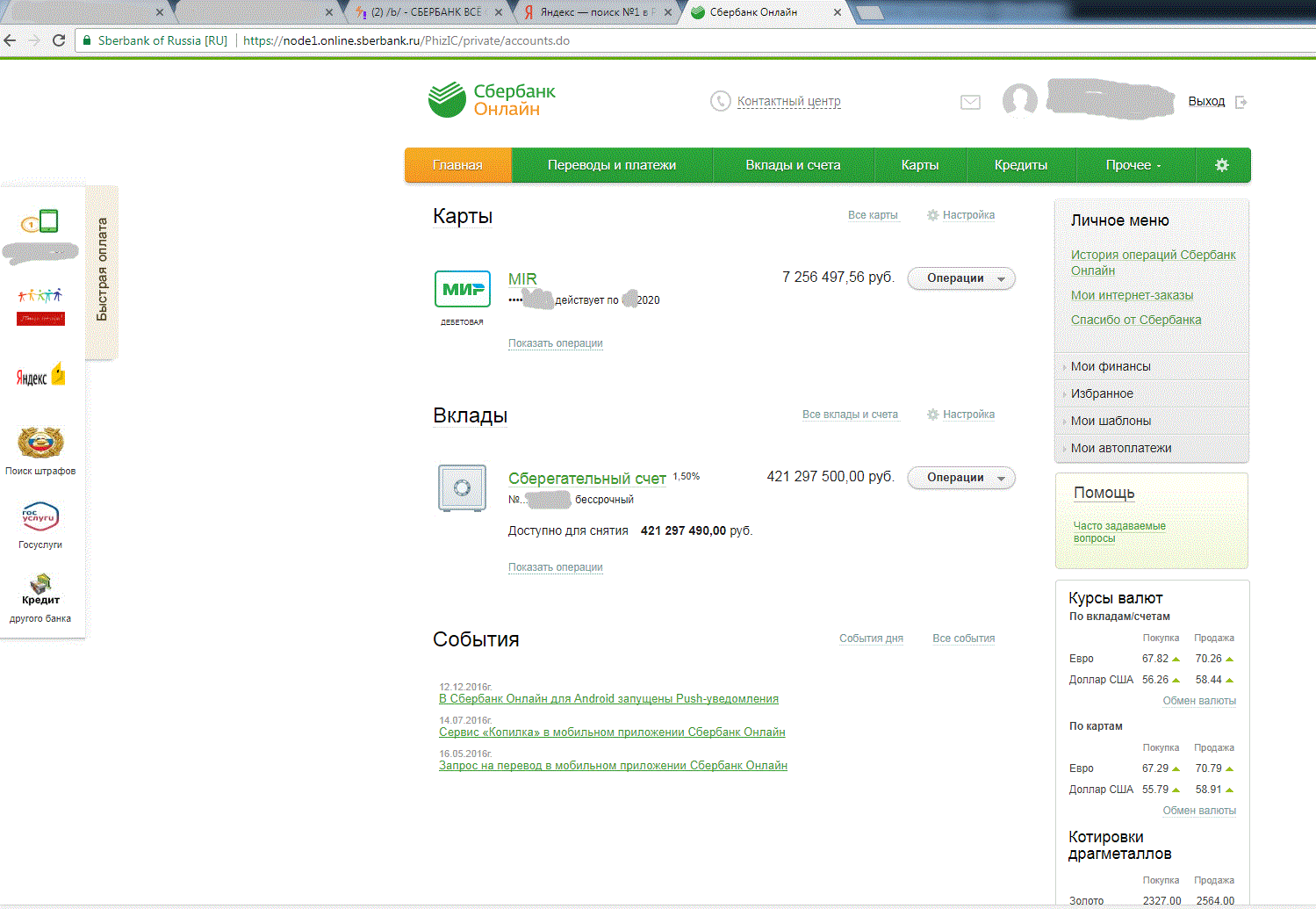Click the MIR debit card icon

(x=463, y=289)
